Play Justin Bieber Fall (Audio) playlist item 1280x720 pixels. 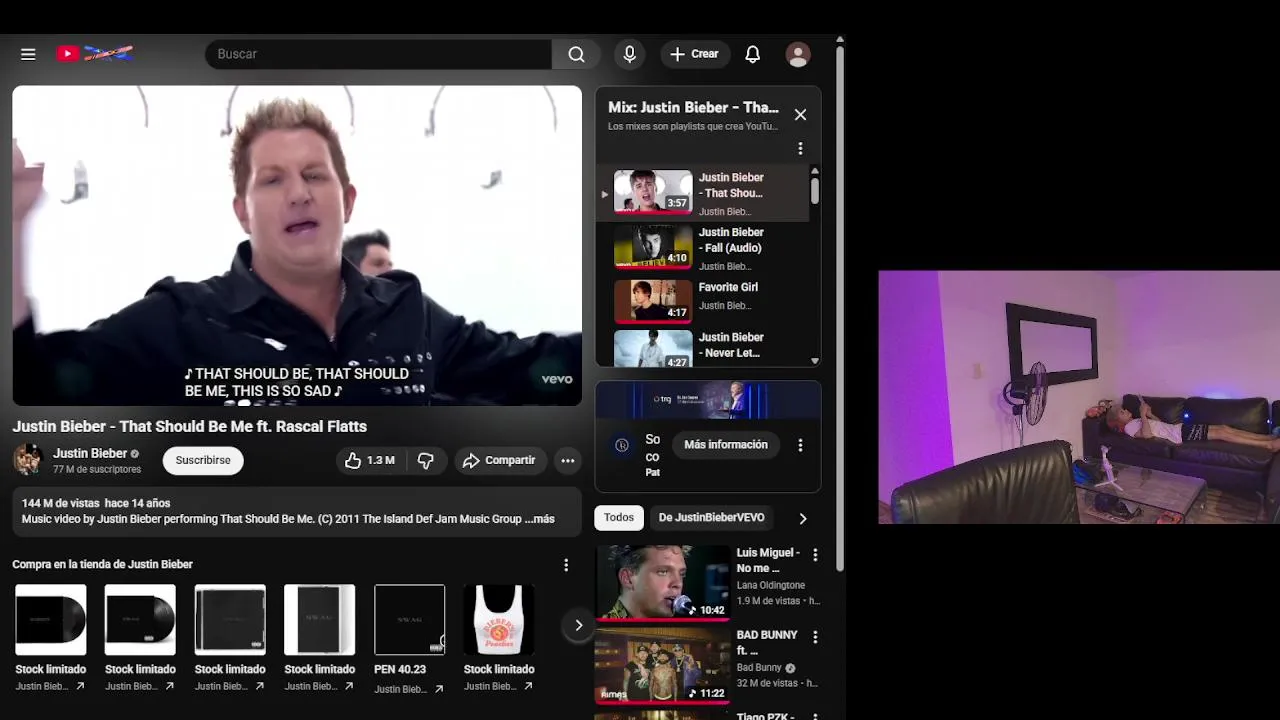pyautogui.click(x=702, y=248)
